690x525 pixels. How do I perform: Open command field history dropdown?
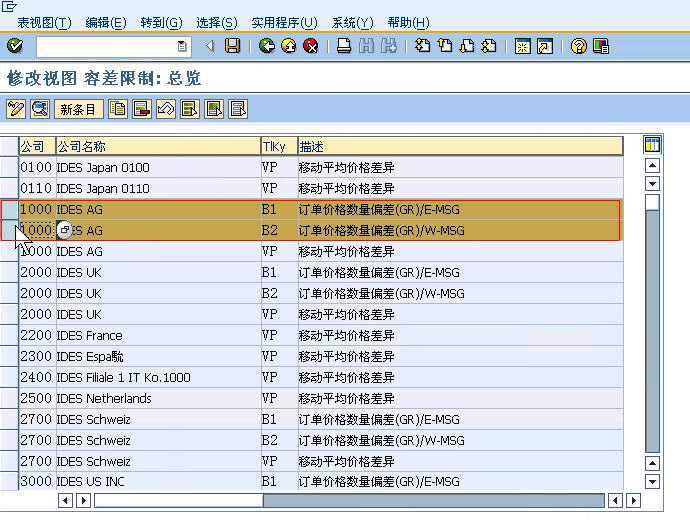click(182, 46)
